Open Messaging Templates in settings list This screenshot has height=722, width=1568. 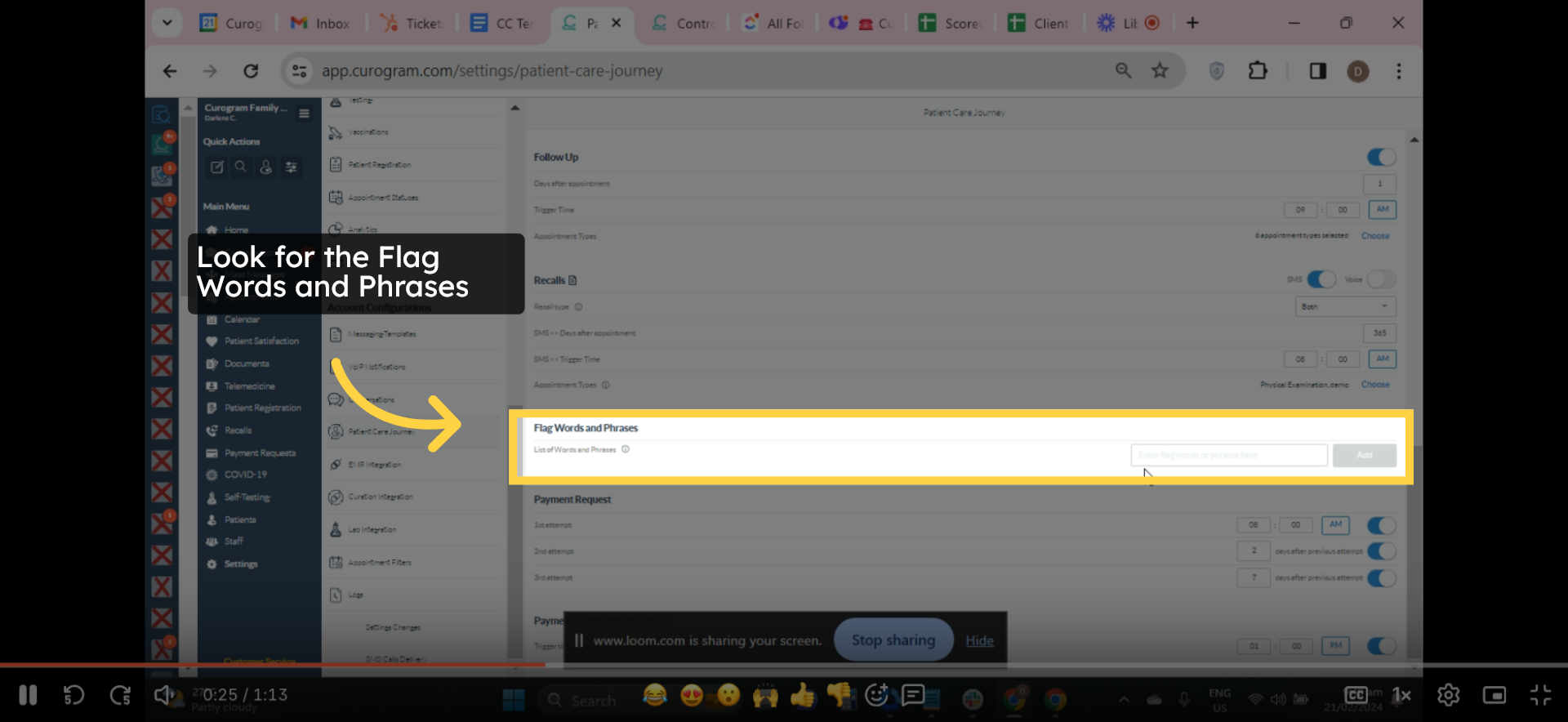(x=374, y=334)
